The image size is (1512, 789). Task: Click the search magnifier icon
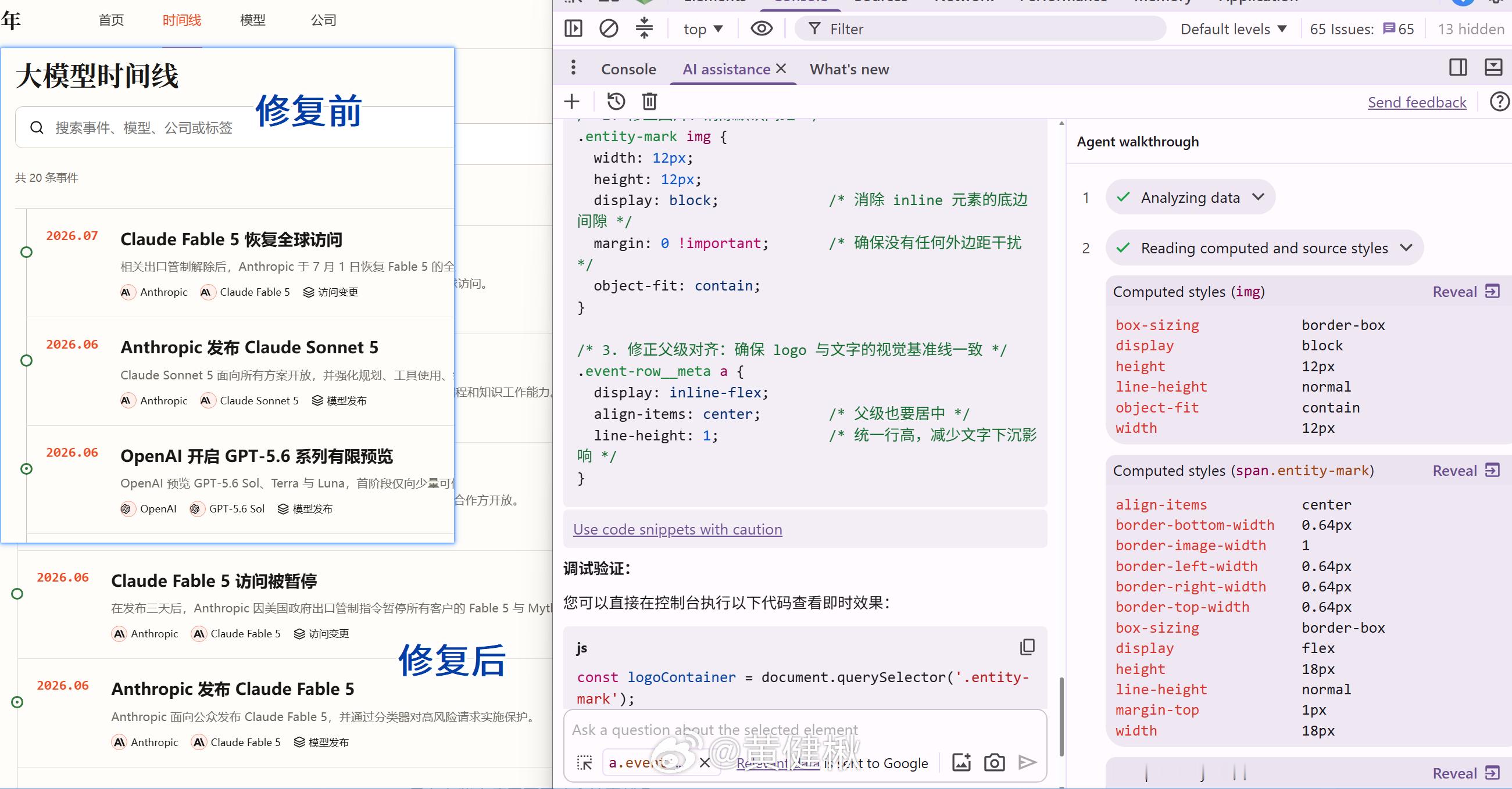pyautogui.click(x=37, y=127)
